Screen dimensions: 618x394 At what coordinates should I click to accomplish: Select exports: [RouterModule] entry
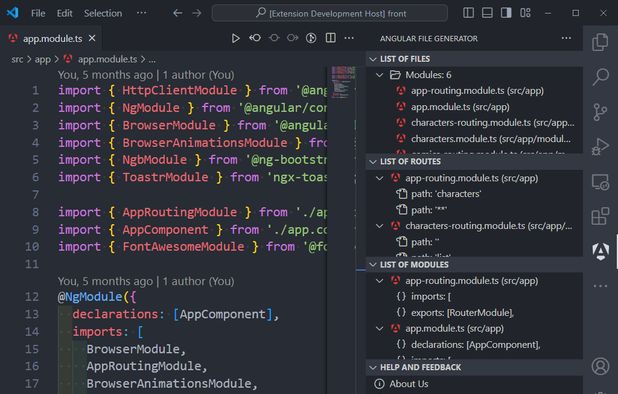click(x=462, y=313)
